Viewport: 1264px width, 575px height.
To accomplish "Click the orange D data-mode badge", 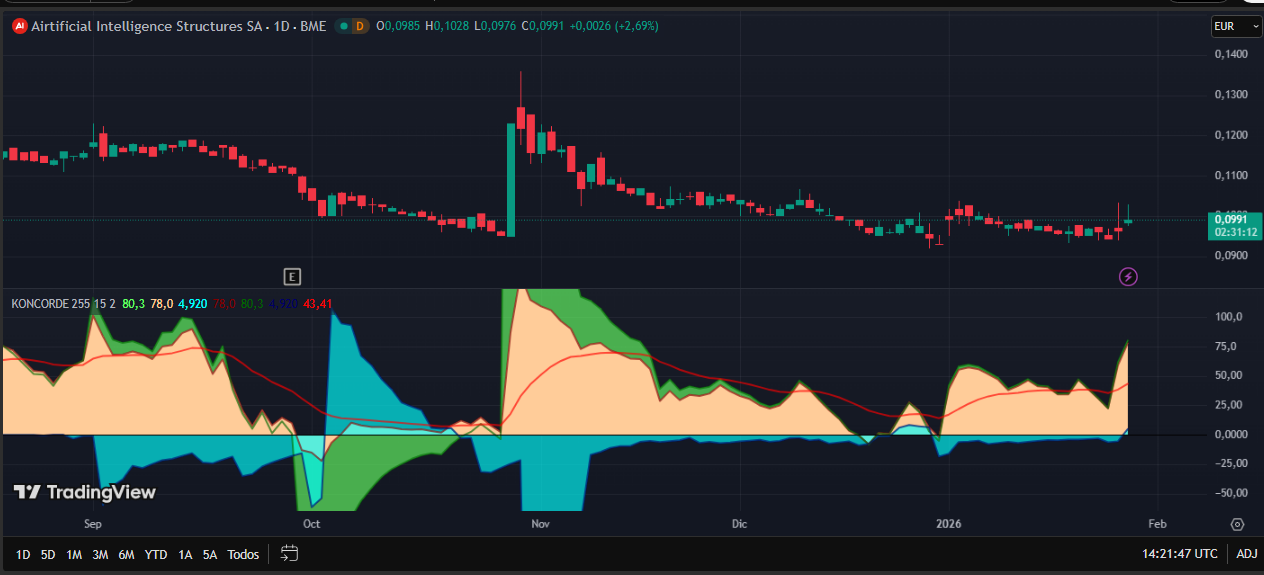I will point(360,26).
